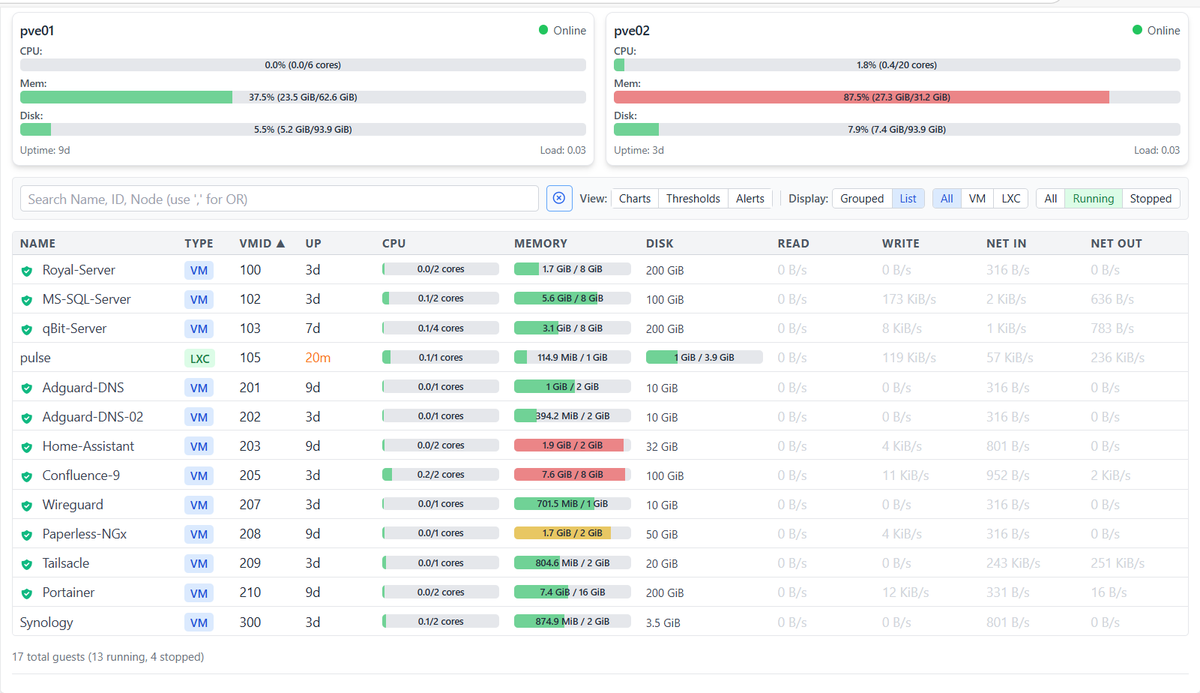Screen dimensions: 1200x693
Task: Click the shield icon beside Portainer
Action: click(x=27, y=593)
